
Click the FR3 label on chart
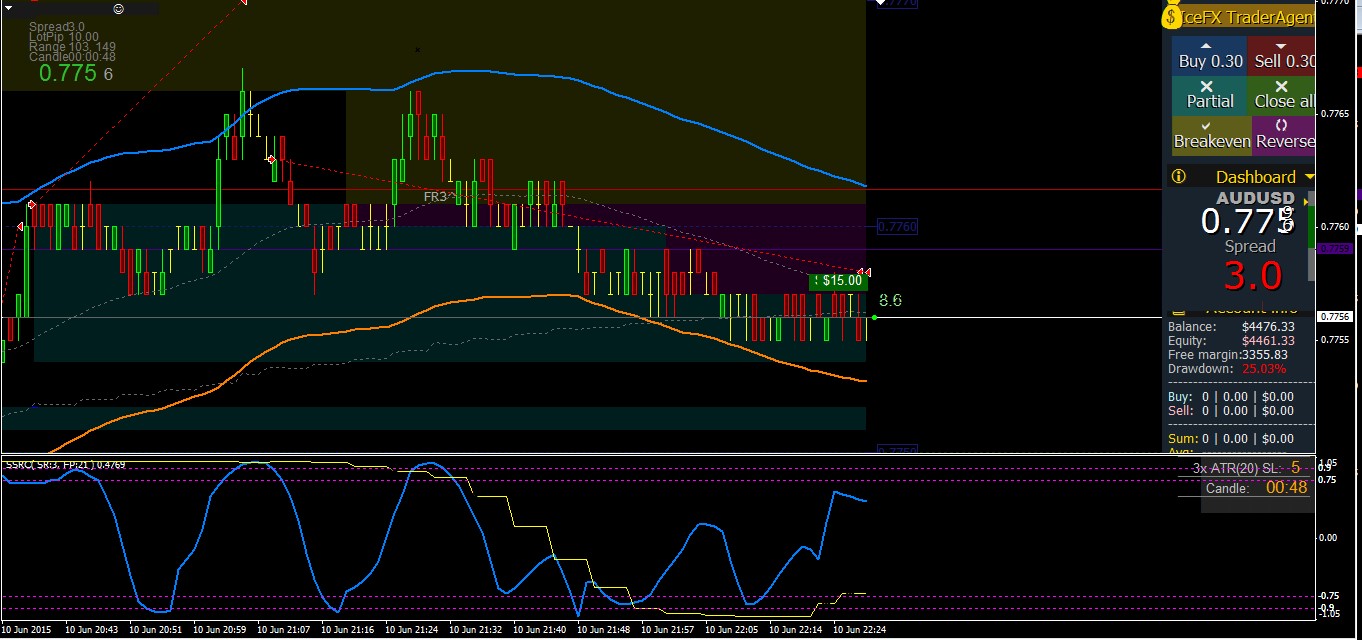pos(435,197)
